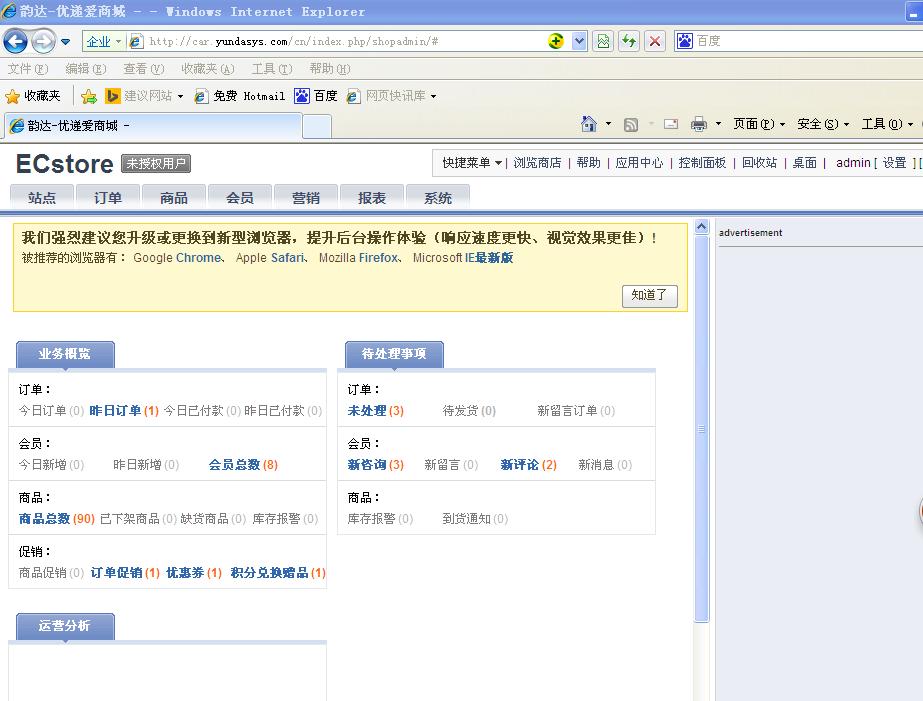The width and height of the screenshot is (923, 701).
Task: Open the 查看(V) menu
Action: (x=144, y=69)
